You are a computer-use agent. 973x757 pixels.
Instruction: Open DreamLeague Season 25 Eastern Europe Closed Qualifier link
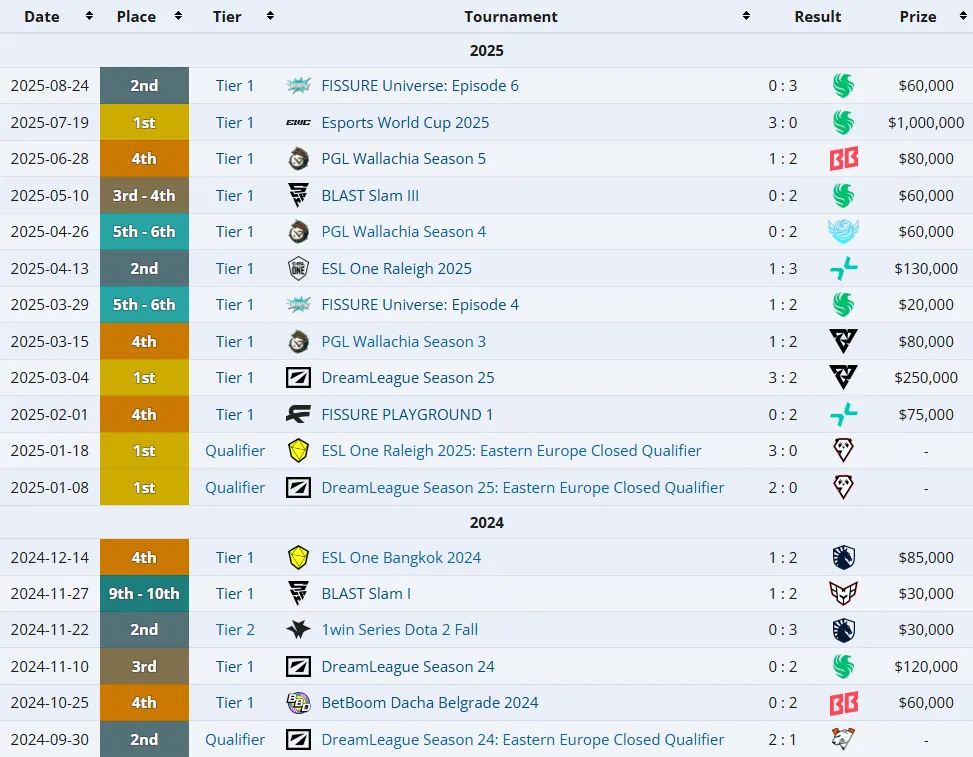(522, 488)
